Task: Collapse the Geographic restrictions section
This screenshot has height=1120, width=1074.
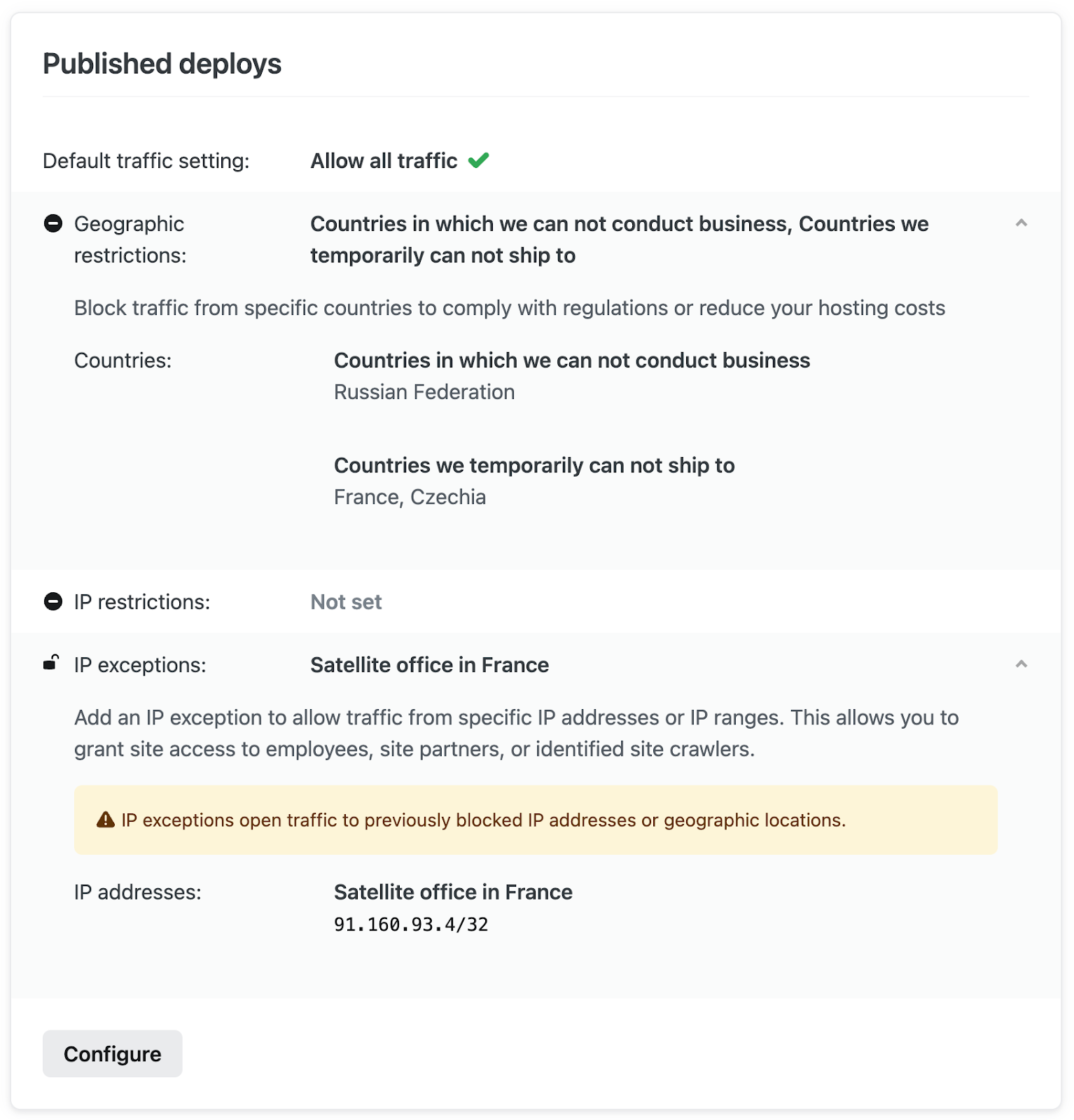Action: [x=1021, y=223]
